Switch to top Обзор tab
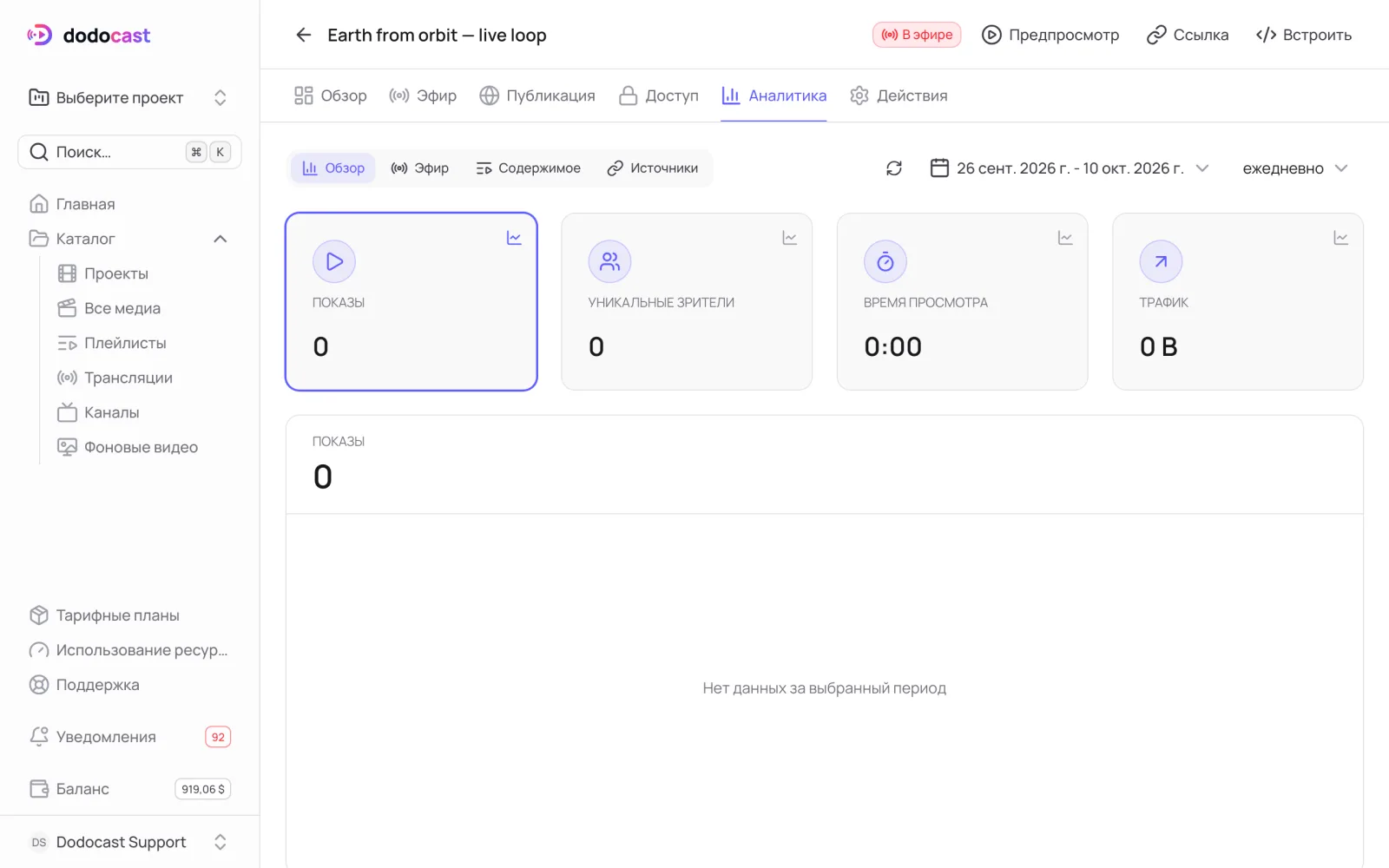 pyautogui.click(x=330, y=95)
